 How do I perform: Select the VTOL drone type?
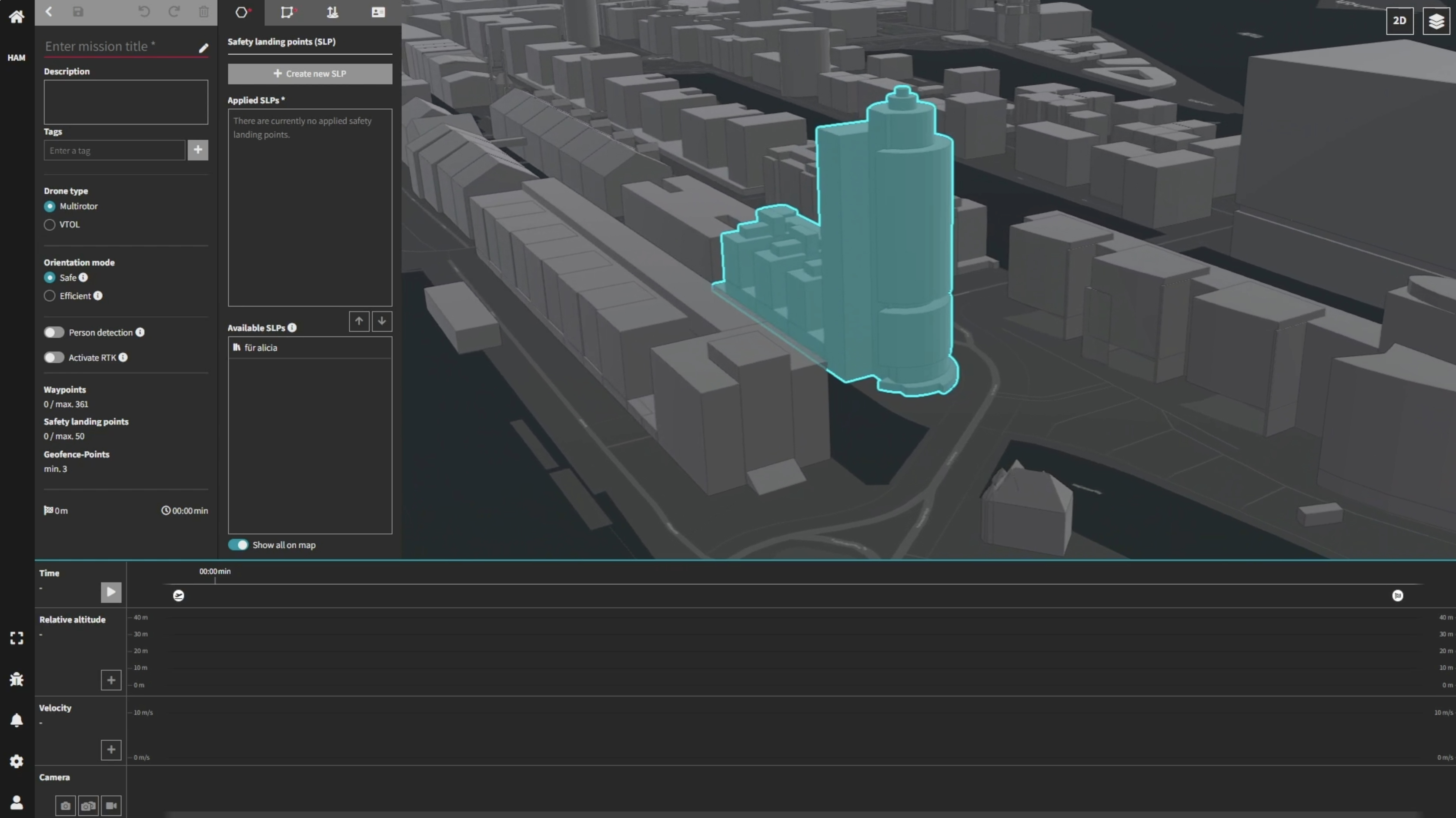(x=50, y=225)
